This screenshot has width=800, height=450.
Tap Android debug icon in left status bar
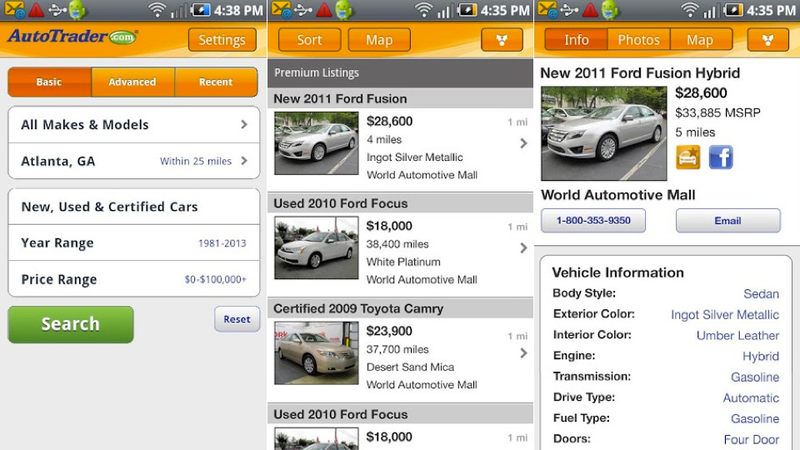pos(78,10)
